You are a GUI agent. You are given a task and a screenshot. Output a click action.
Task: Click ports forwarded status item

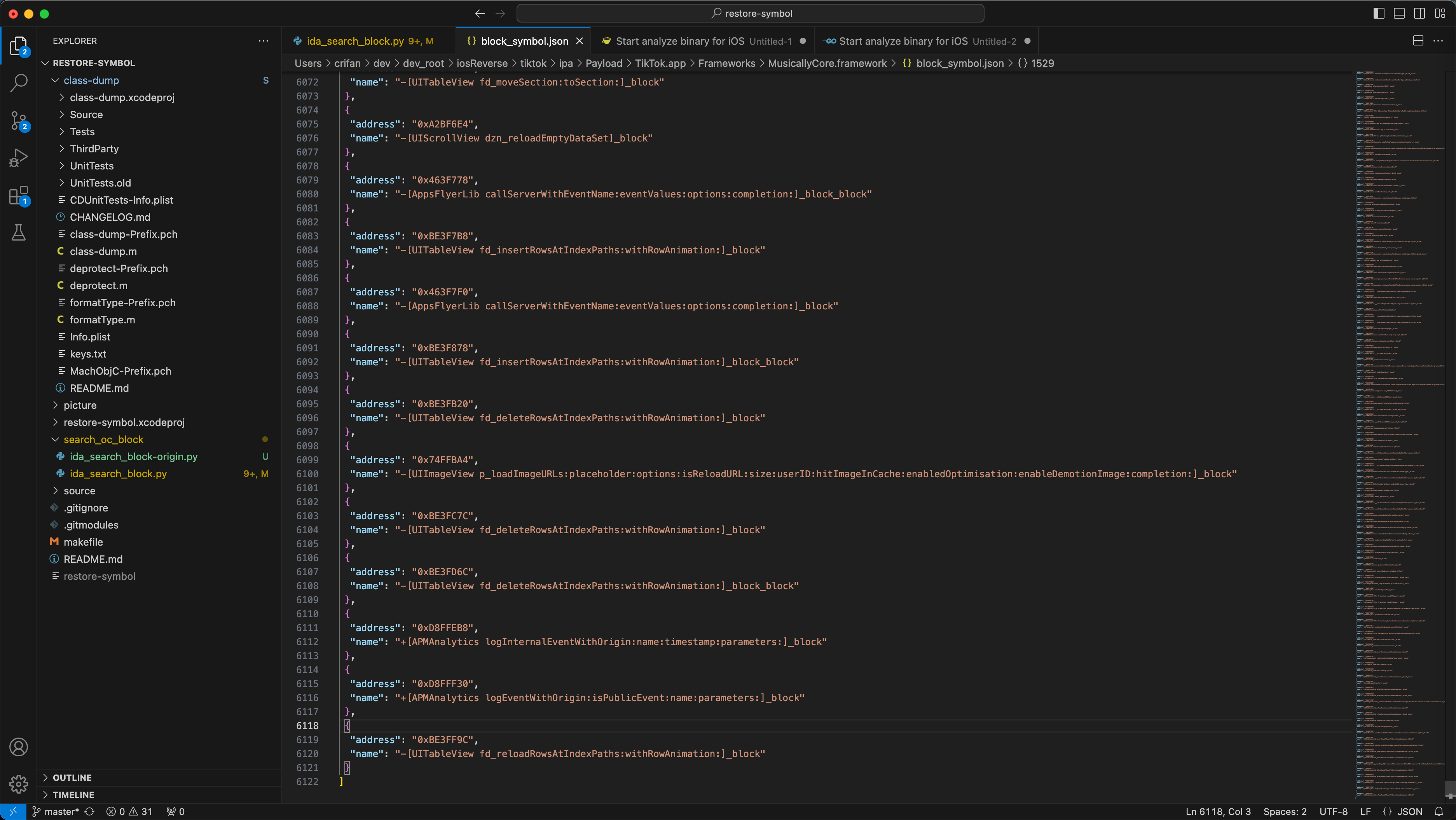point(176,811)
